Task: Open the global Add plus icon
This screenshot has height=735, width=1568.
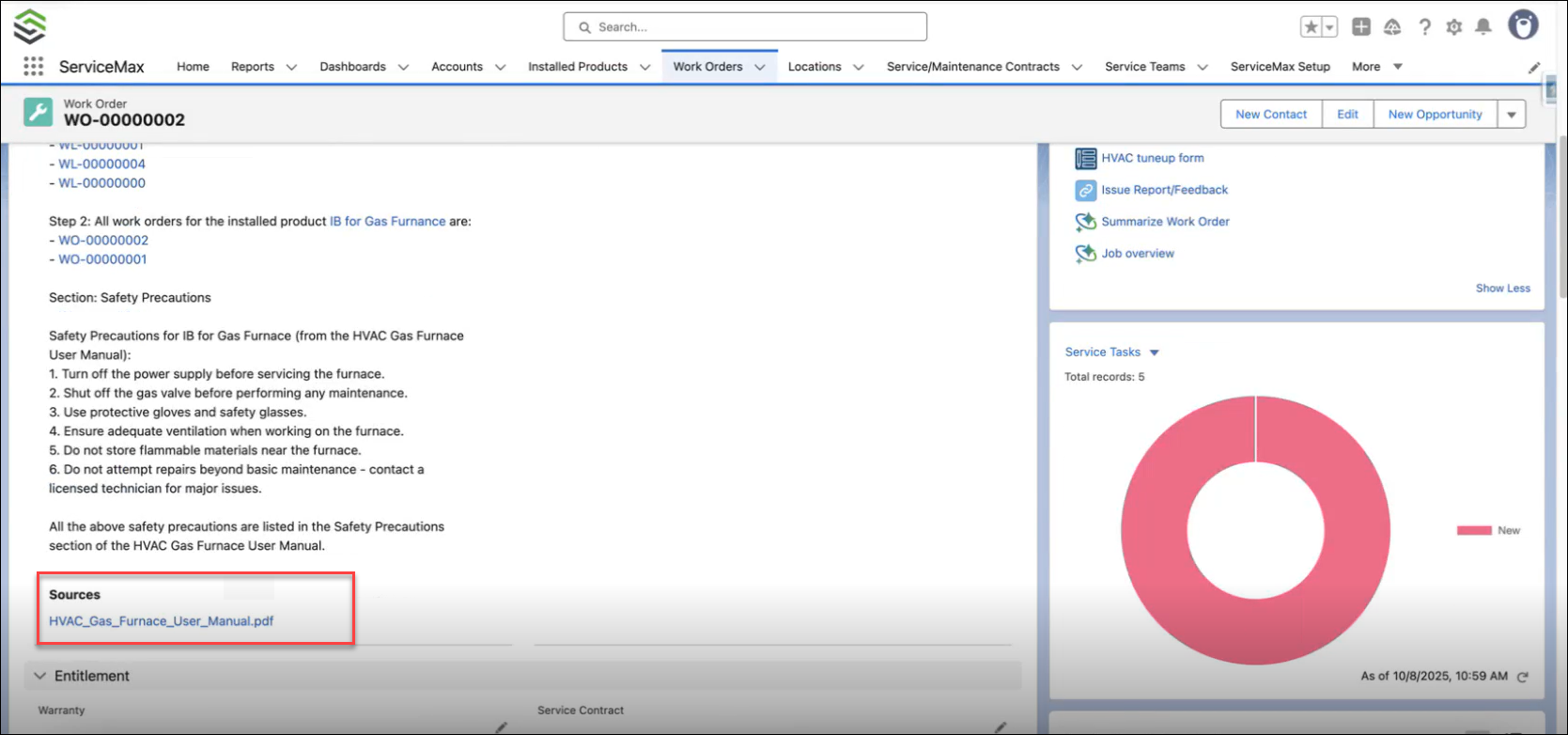Action: coord(1361,27)
